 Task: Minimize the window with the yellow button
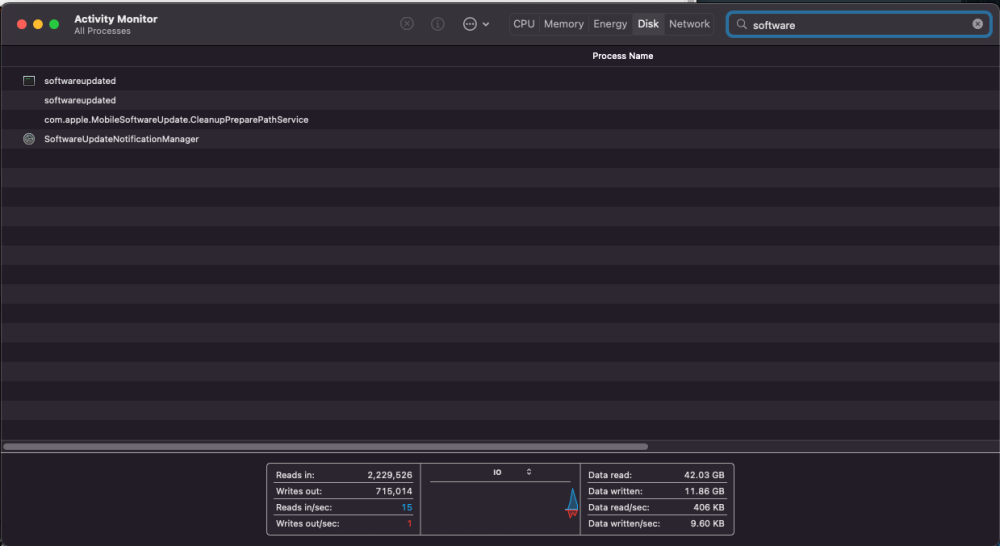pos(38,24)
